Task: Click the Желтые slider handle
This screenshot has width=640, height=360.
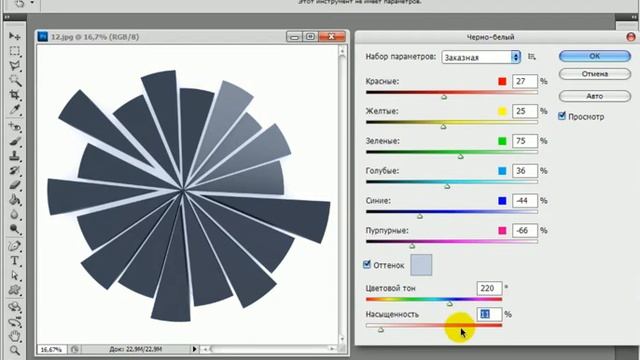Action: tap(443, 127)
